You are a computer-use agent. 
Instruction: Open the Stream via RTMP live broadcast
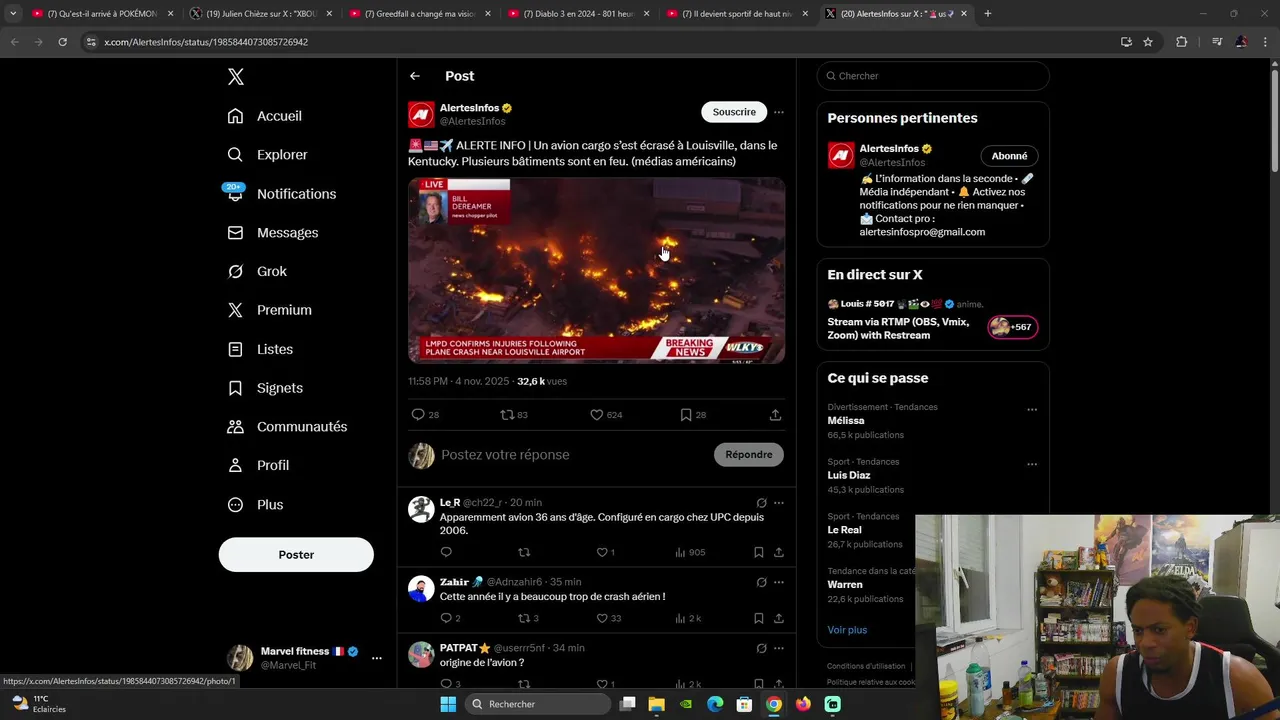[x=933, y=320]
